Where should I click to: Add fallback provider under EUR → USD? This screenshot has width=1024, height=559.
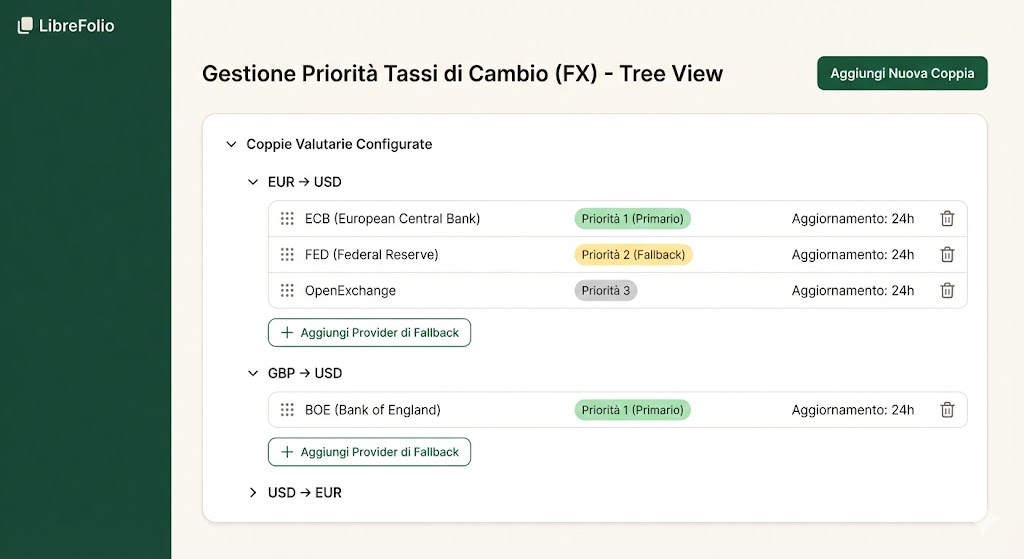pyautogui.click(x=369, y=333)
